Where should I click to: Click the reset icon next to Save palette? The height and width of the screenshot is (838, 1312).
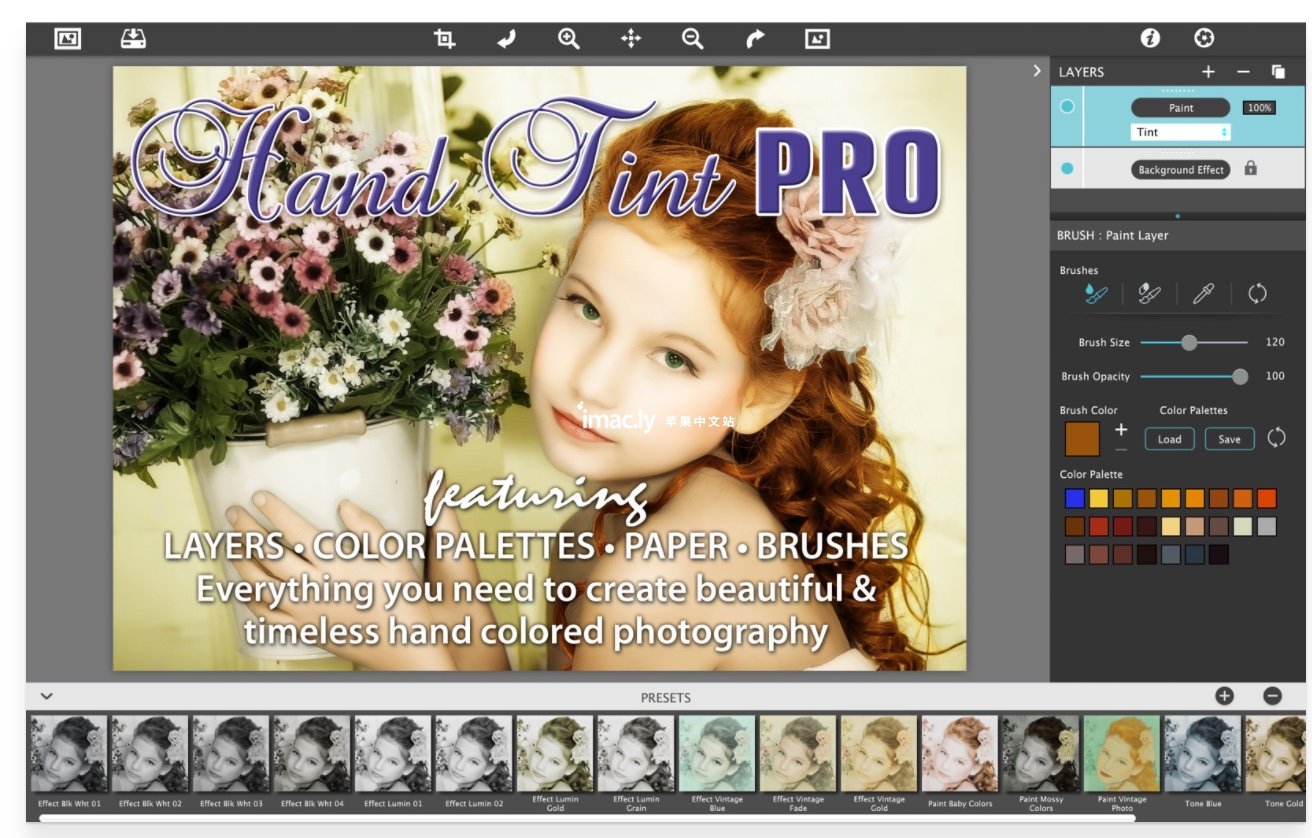coord(1277,438)
